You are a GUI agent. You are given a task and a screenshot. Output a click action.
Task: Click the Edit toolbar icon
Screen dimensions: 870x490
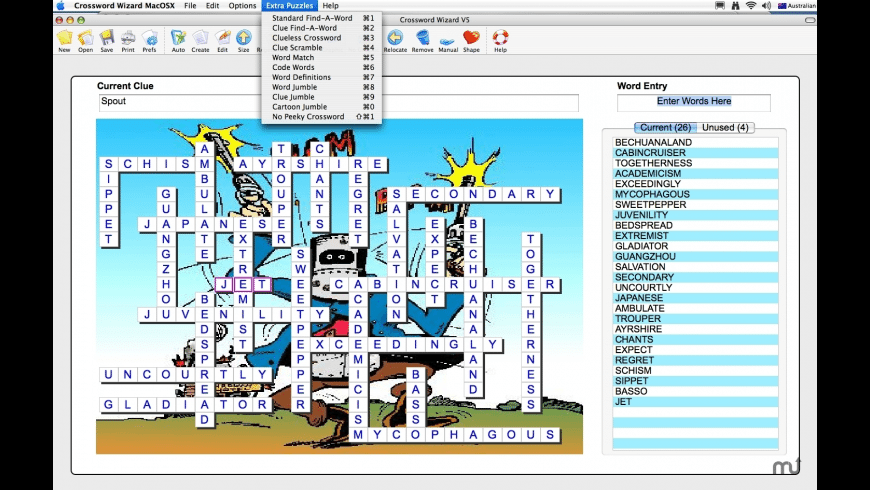point(222,41)
